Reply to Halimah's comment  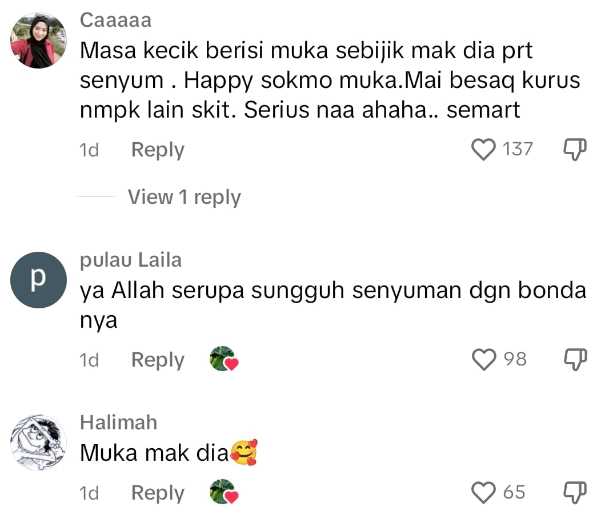(x=158, y=493)
